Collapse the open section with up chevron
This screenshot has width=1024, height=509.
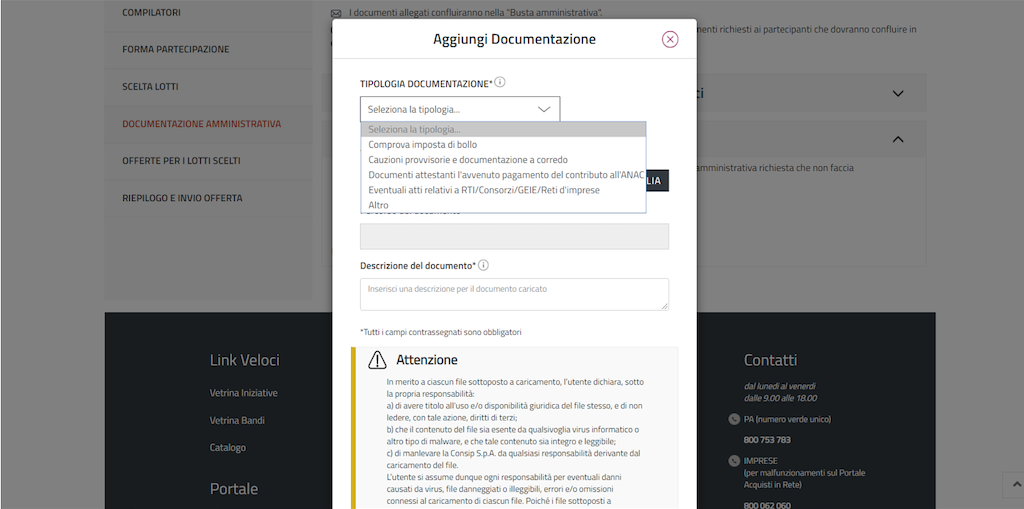pos(897,140)
